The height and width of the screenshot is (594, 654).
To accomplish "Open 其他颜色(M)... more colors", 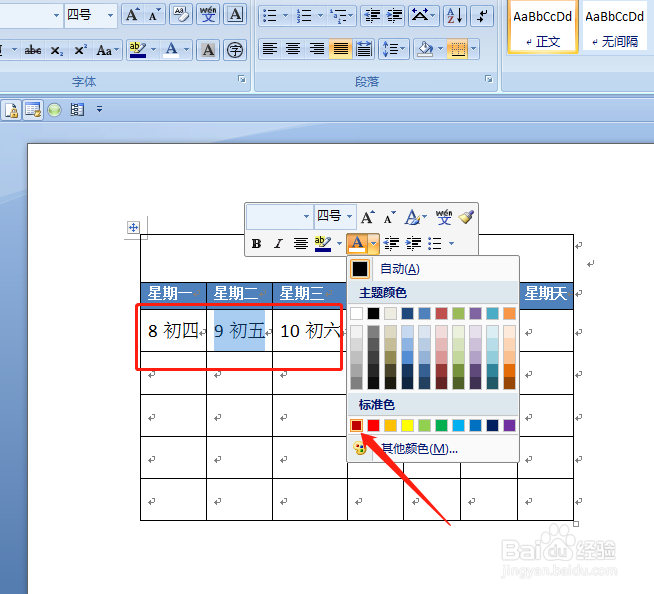I will click(433, 449).
